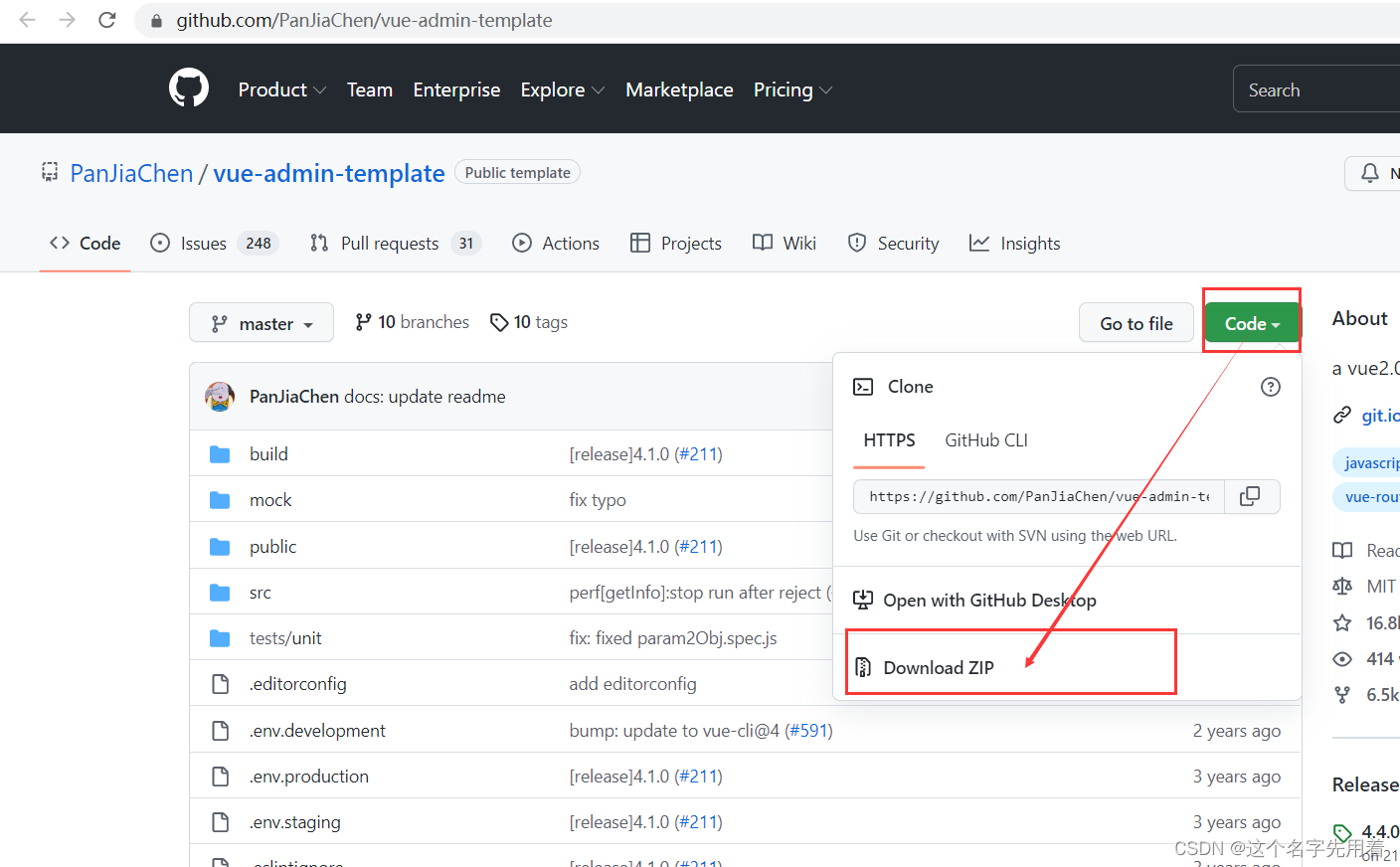Click the tests/unit folder icon
The image size is (1400, 867).
(x=220, y=638)
